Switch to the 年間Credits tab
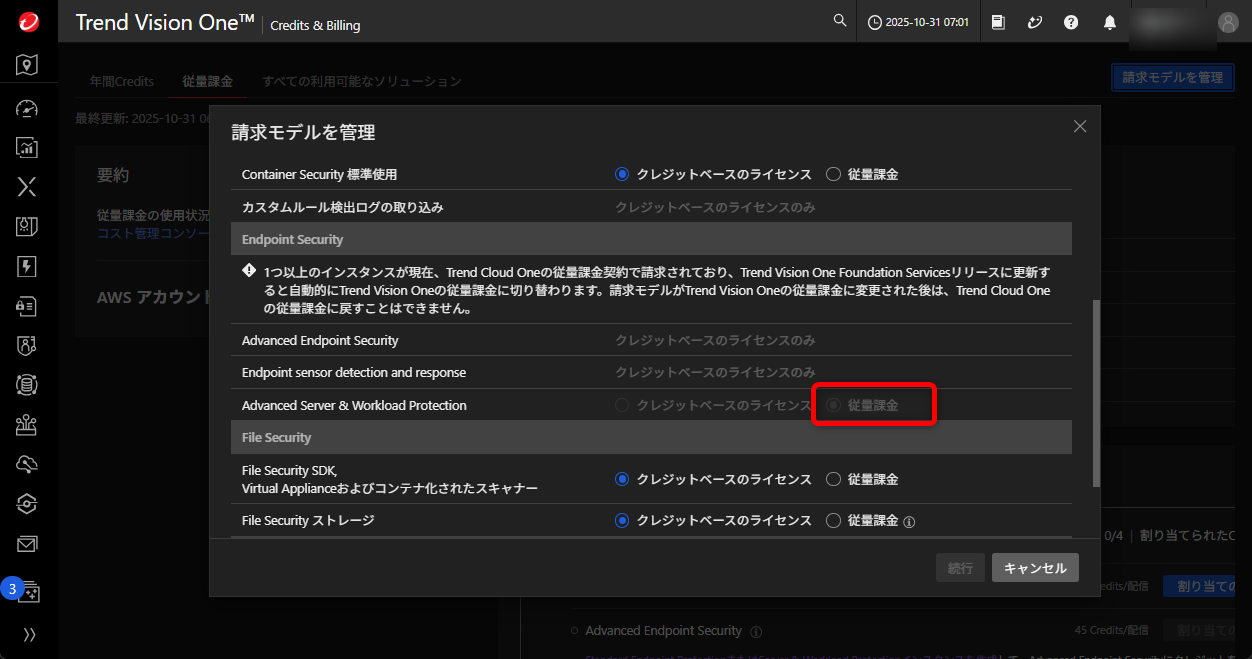Viewport: 1252px width, 659px height. [122, 81]
